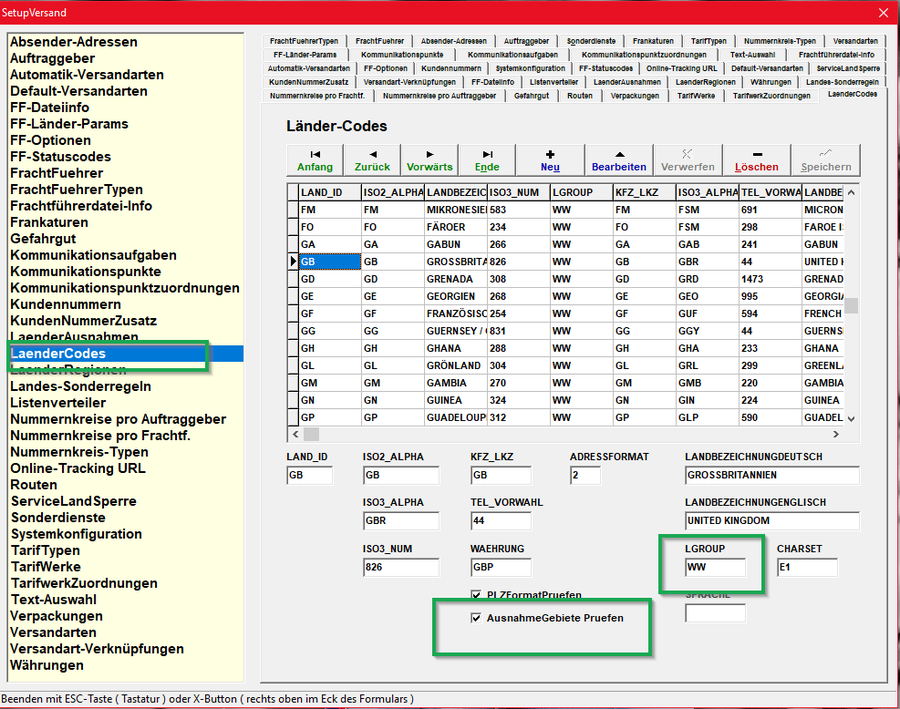Go back one record with Zurück

(x=372, y=160)
